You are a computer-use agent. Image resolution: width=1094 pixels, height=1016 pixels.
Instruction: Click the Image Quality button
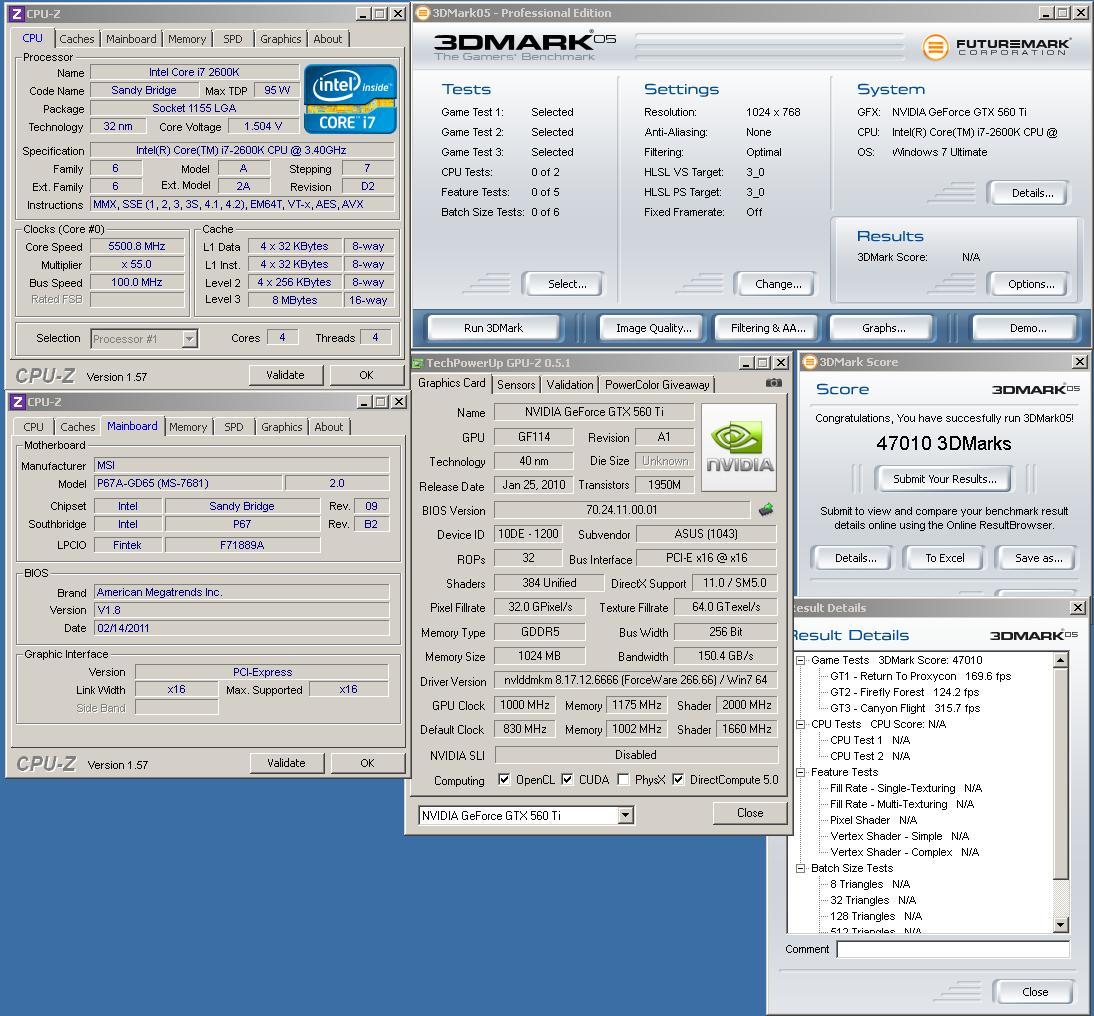653,328
